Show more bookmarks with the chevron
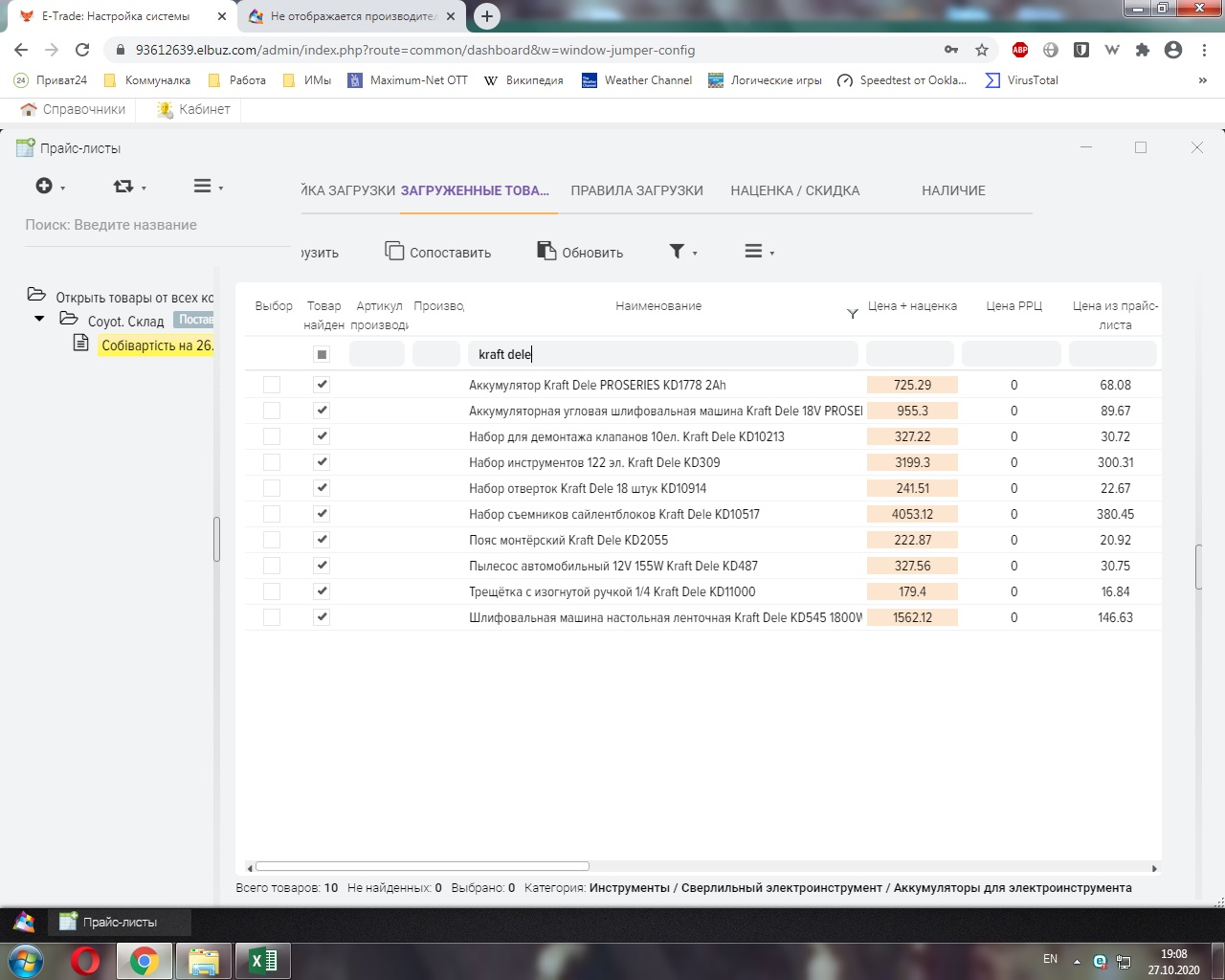The width and height of the screenshot is (1225, 980). pos(1202,80)
